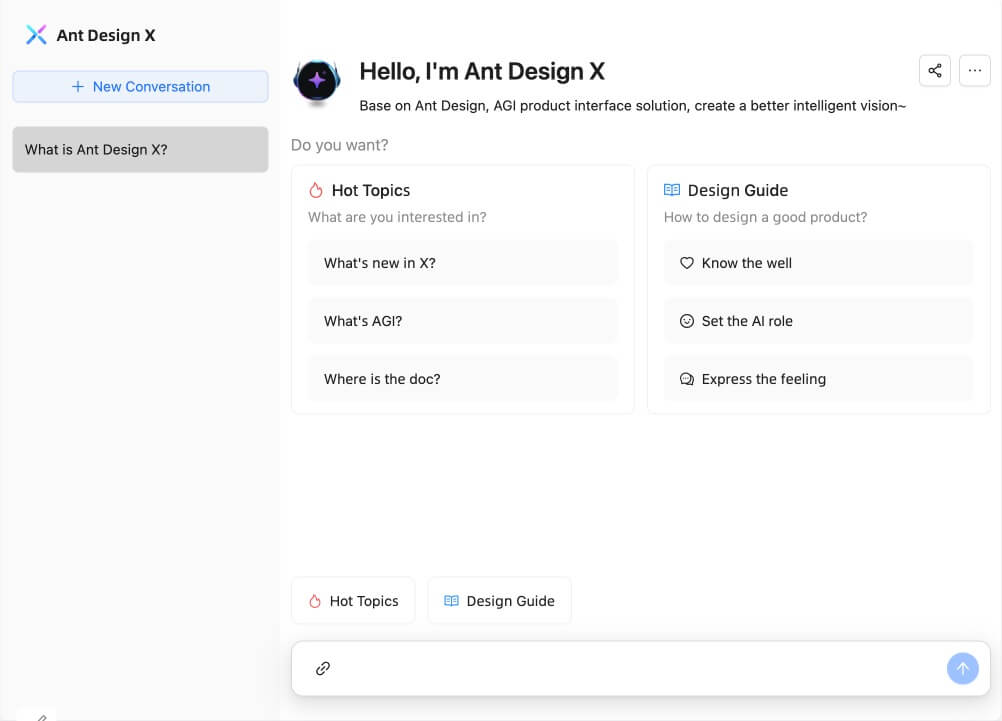Open the Hot Topics prompt chip
Screen dimensions: 1002x721
coord(353,600)
